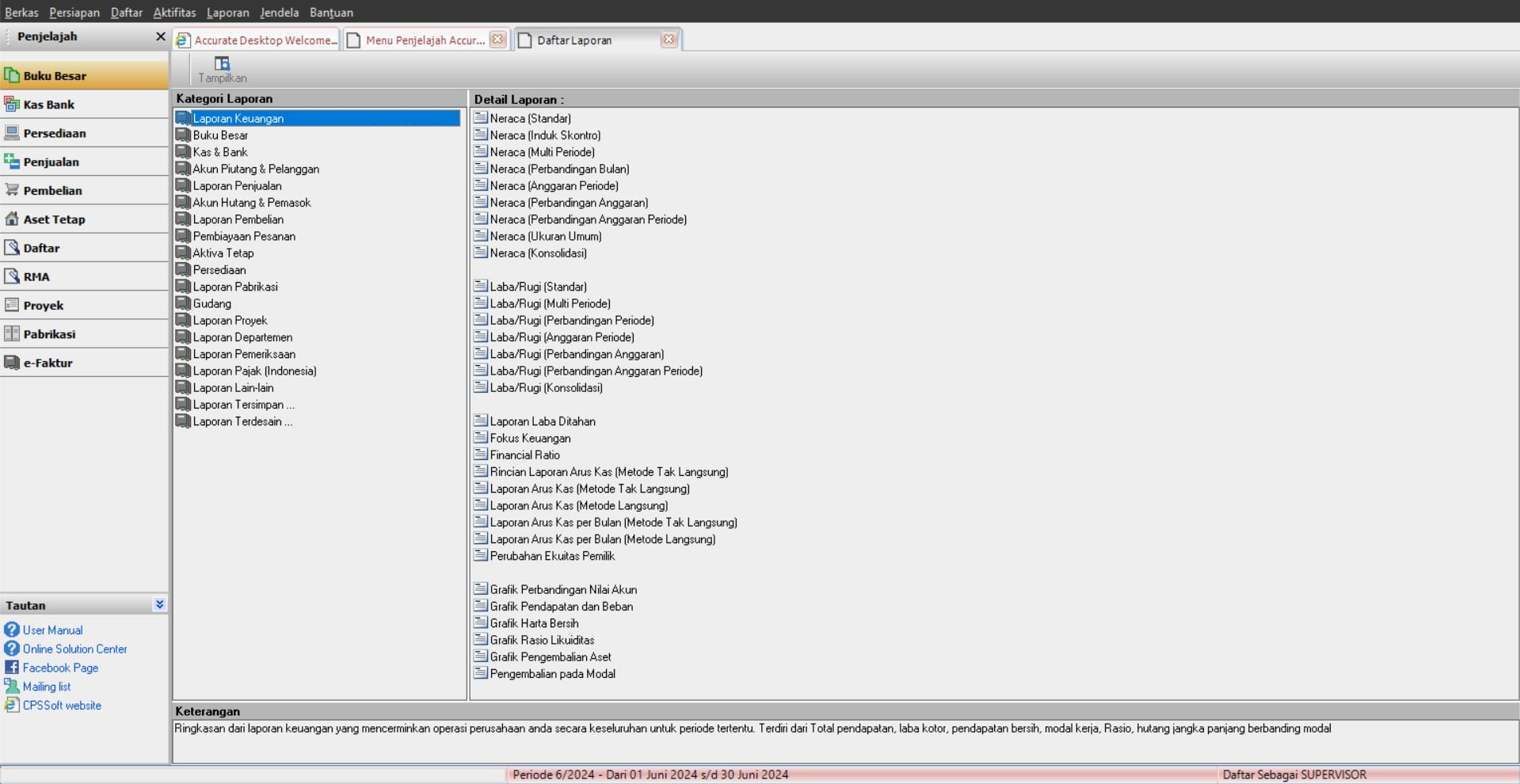Screen dimensions: 1520x784
Task: Click the Facebook Page icon
Action: point(12,668)
